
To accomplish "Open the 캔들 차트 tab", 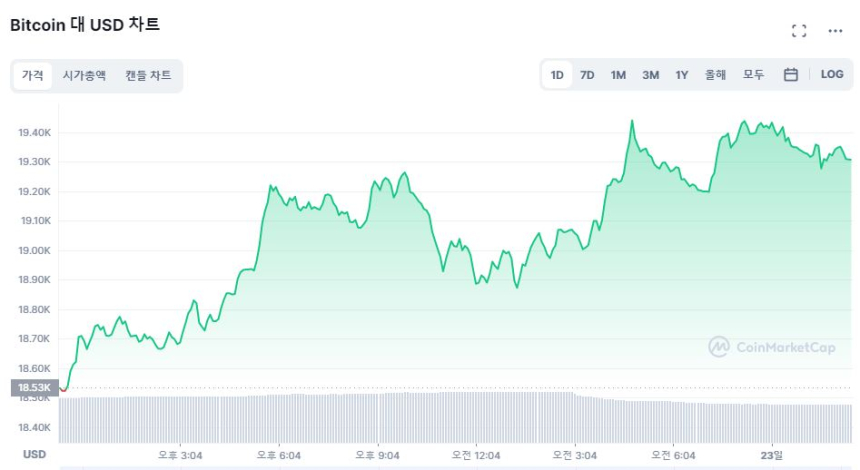I will tap(148, 75).
